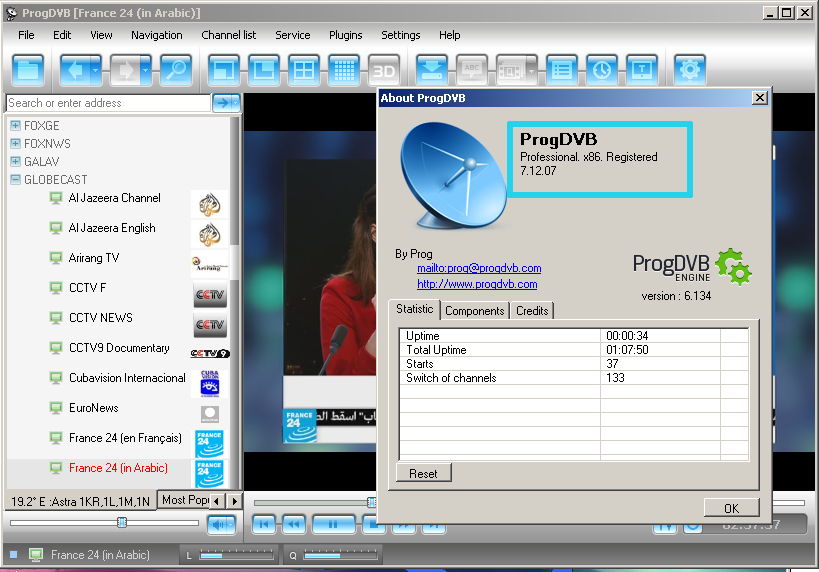Click the magnifying glass search icon
This screenshot has height=572, width=819.
point(176,69)
